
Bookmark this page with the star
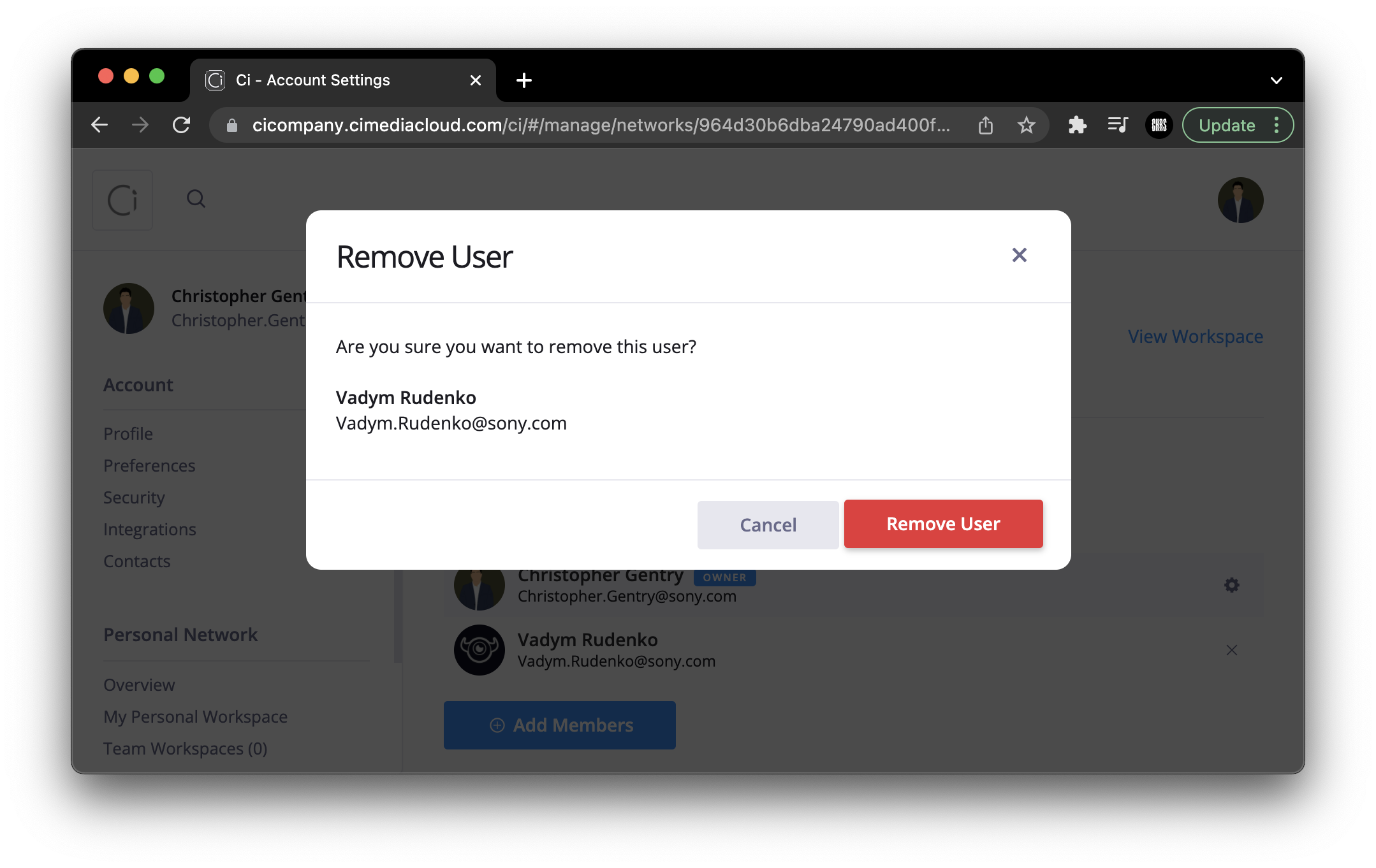pos(1026,125)
